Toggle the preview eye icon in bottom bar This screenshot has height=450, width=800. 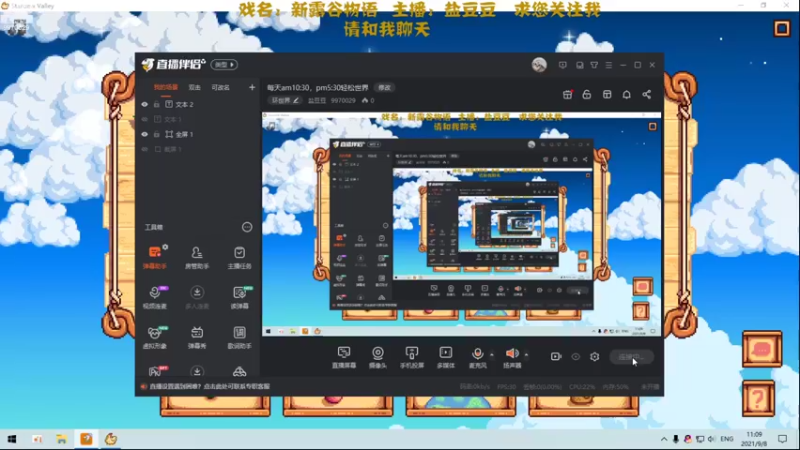[576, 357]
